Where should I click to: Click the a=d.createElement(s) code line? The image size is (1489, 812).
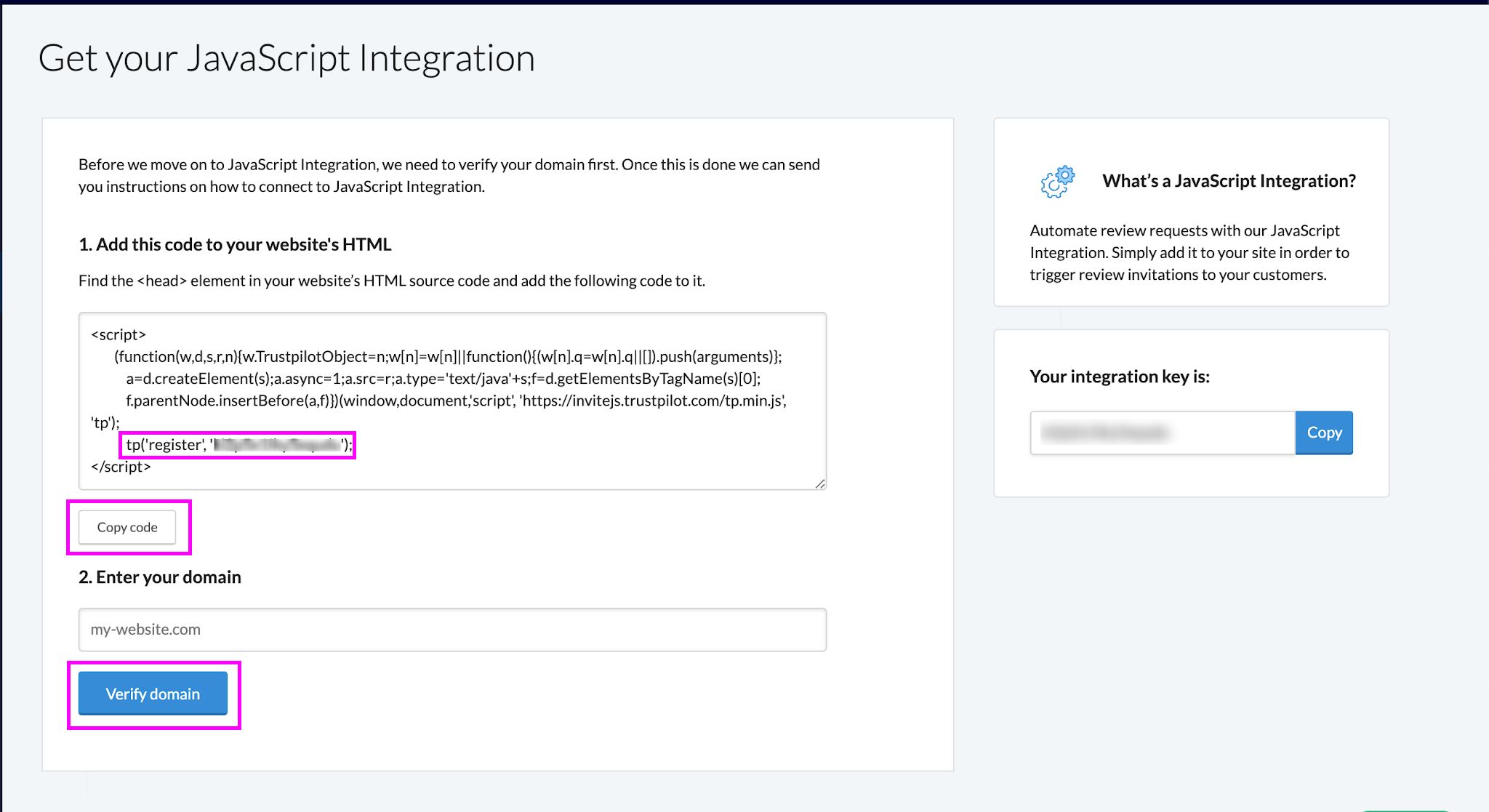(x=444, y=378)
